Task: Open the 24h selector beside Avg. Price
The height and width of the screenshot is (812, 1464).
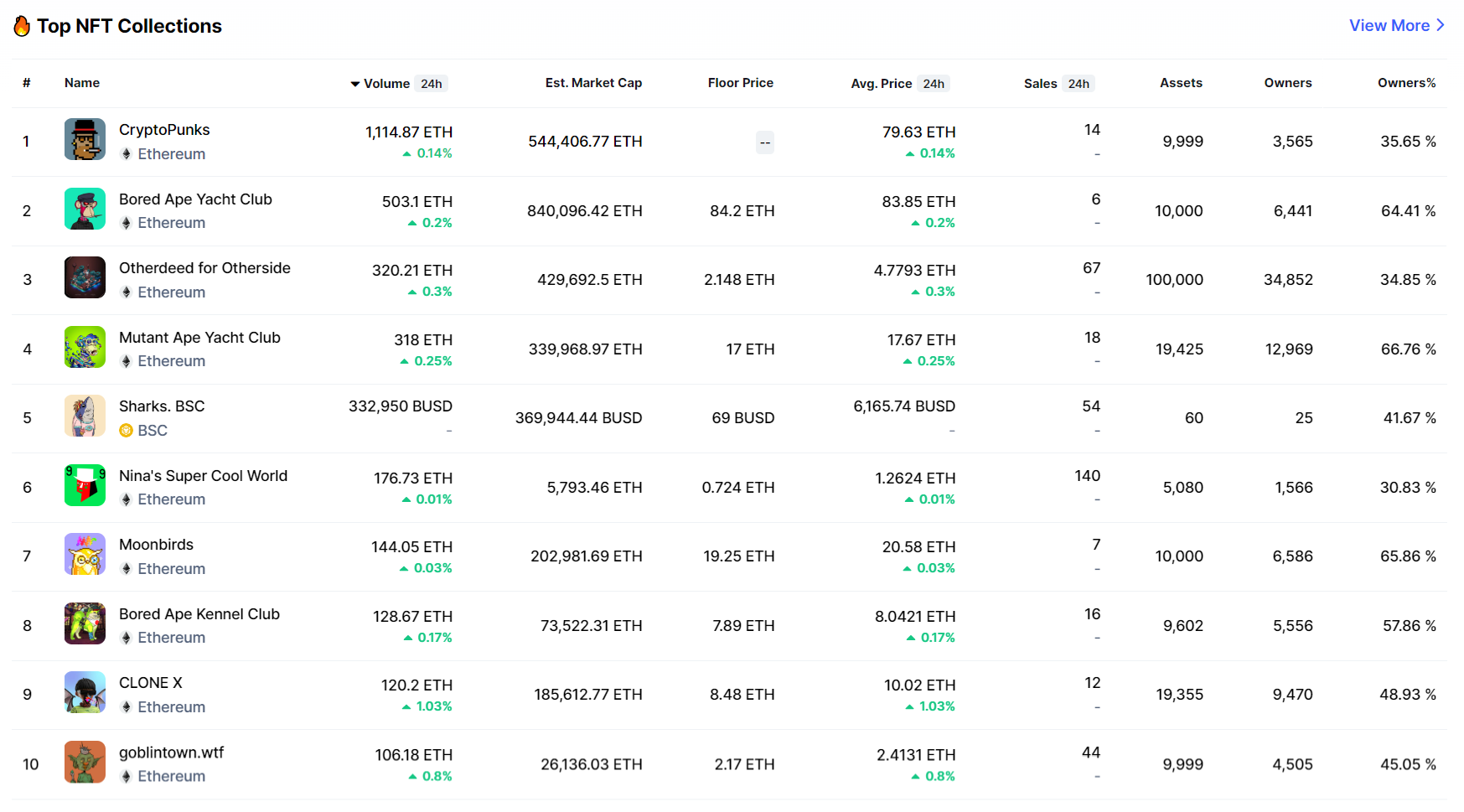Action: (x=934, y=84)
